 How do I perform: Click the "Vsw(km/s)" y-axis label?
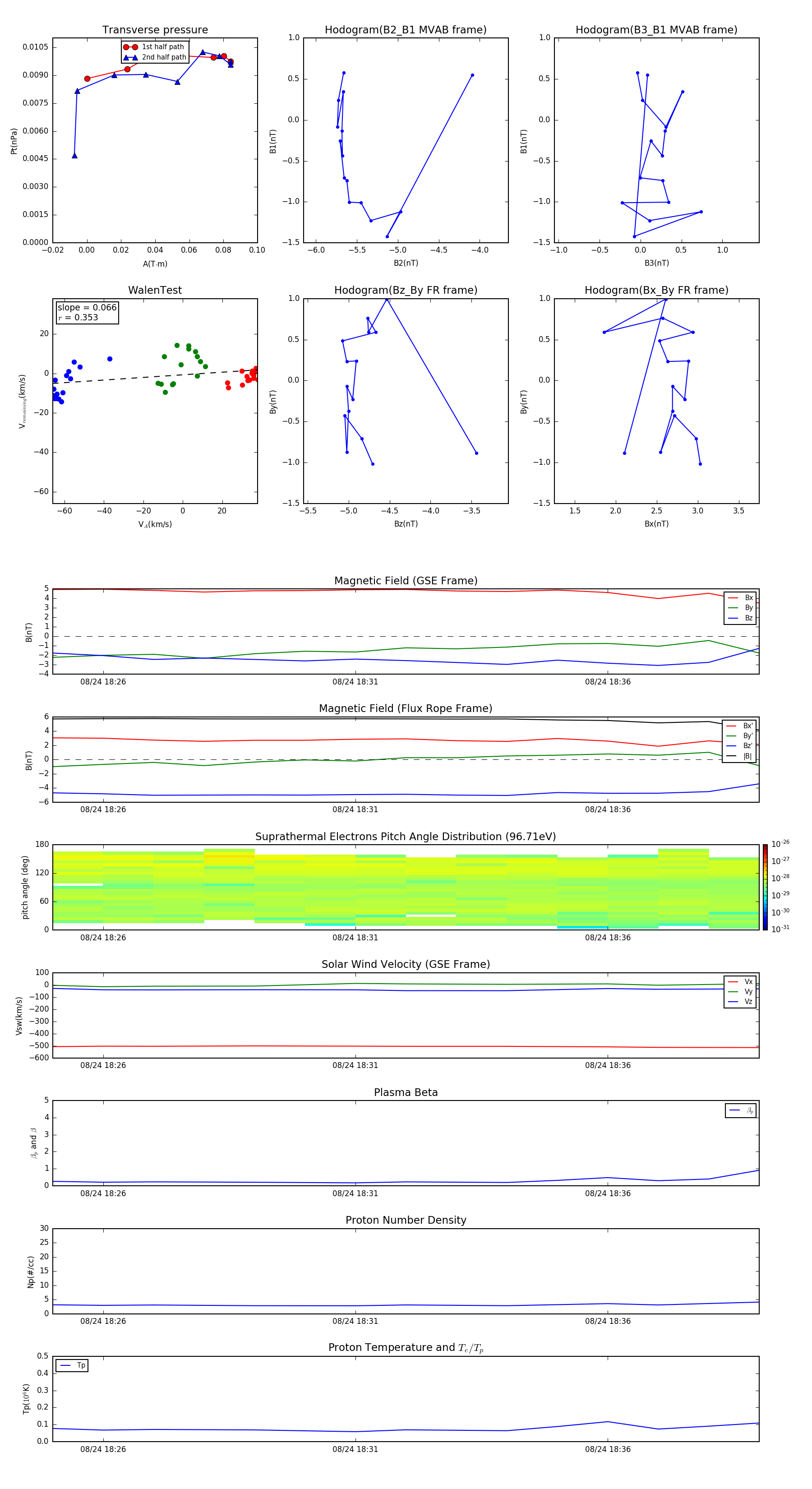coord(18,1016)
